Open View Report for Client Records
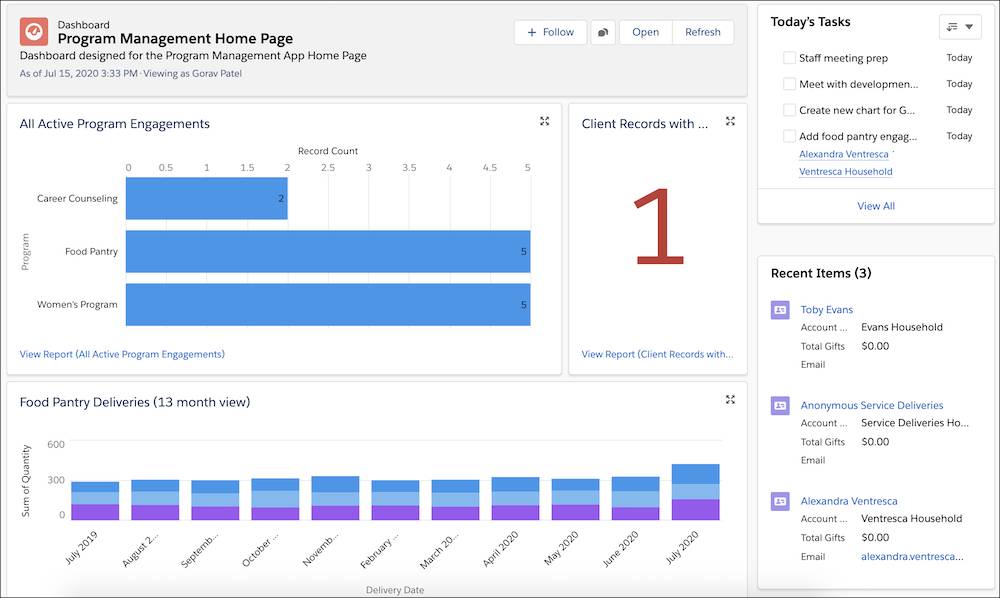The width and height of the screenshot is (1000, 598). coord(658,354)
